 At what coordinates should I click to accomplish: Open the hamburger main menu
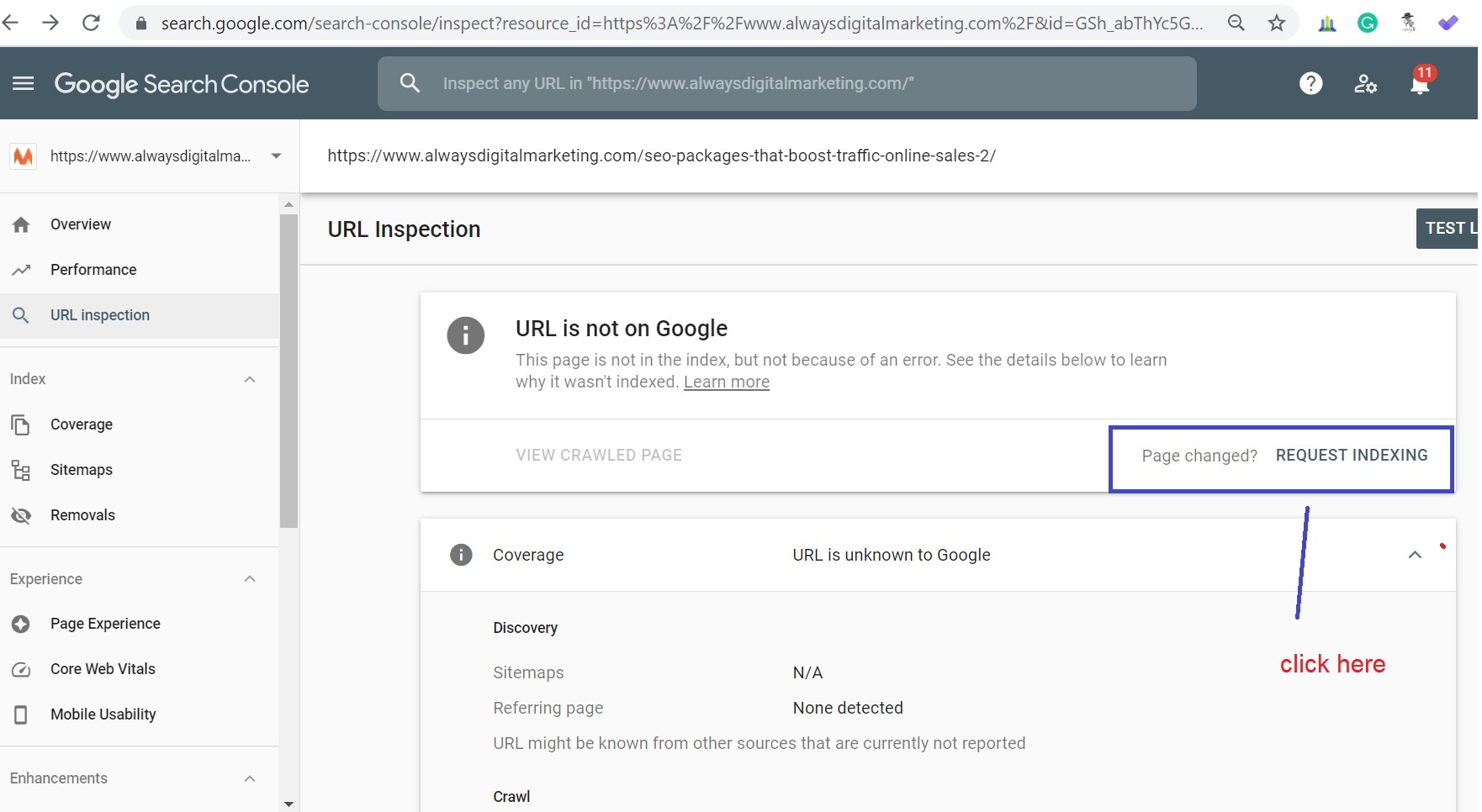click(24, 83)
